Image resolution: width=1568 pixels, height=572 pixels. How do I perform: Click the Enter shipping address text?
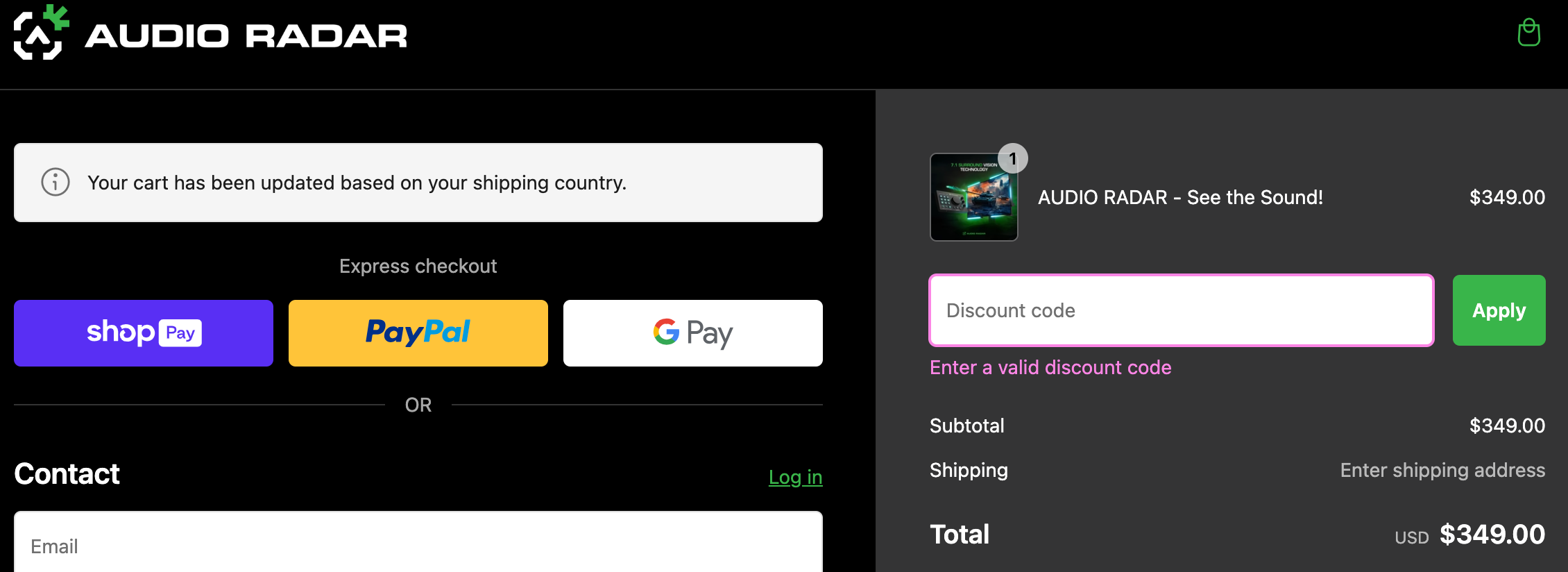click(x=1442, y=470)
